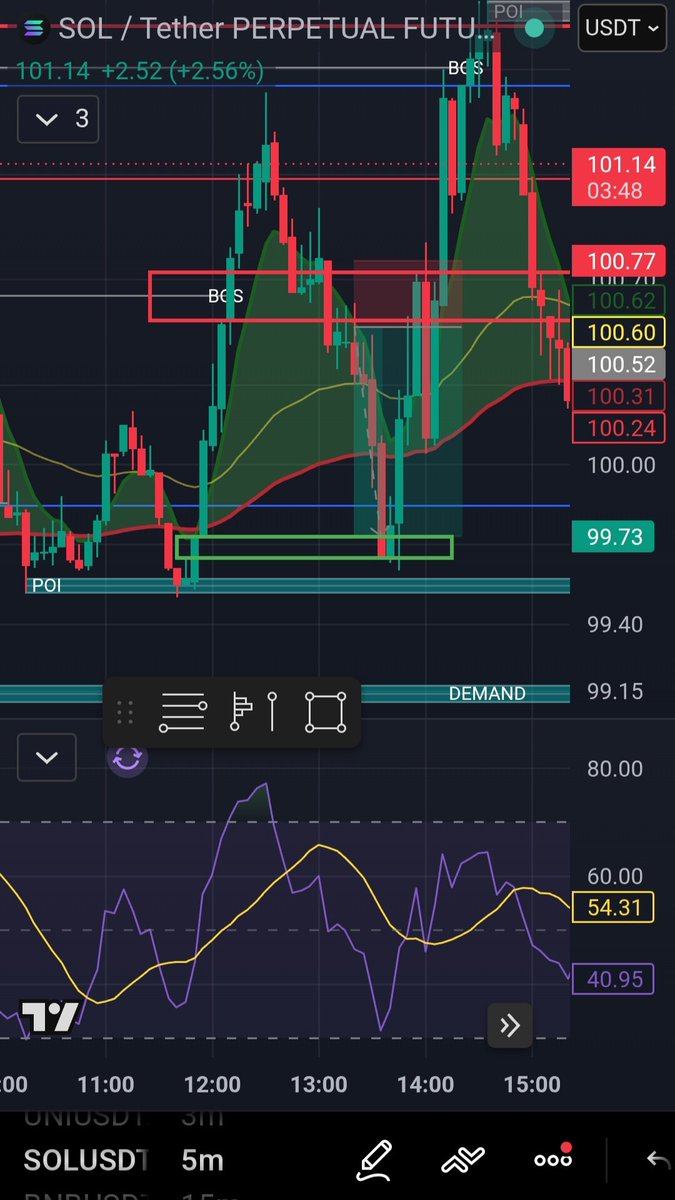Select the purple RSI value 40.95
The height and width of the screenshot is (1200, 675).
pos(613,979)
